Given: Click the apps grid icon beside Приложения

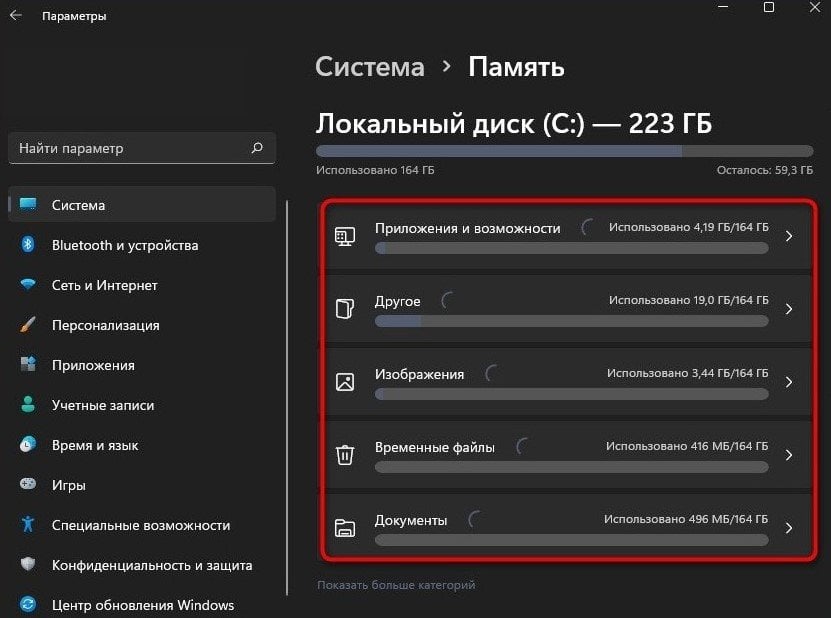Looking at the screenshot, I should point(28,364).
